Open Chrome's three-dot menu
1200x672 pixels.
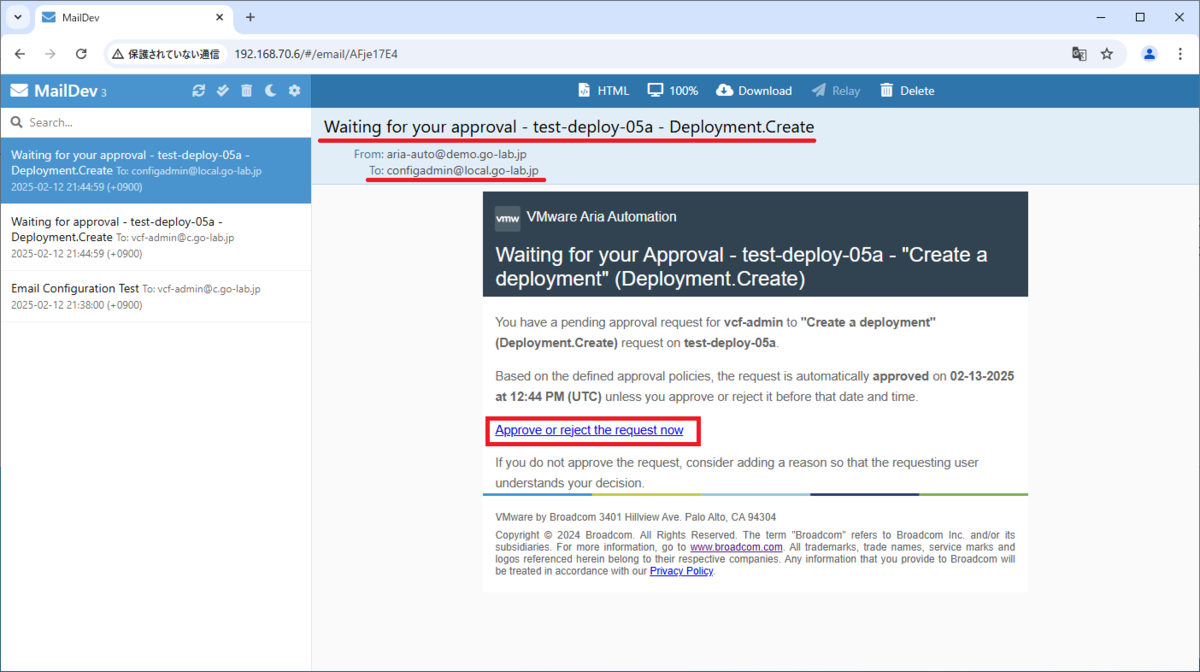tap(1179, 54)
